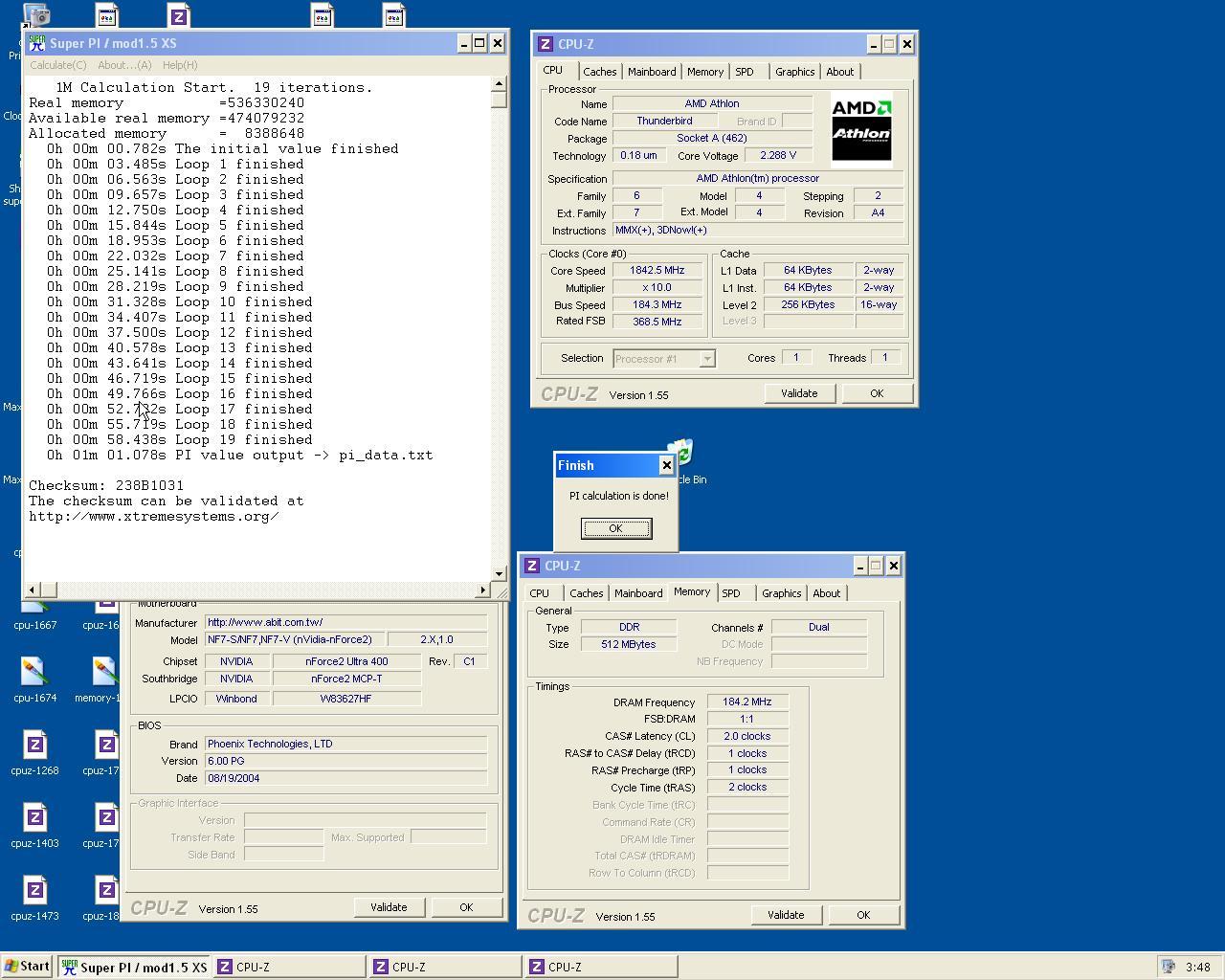Click Super PI horizontal scrollbar left arrow
1225x980 pixels.
32,590
